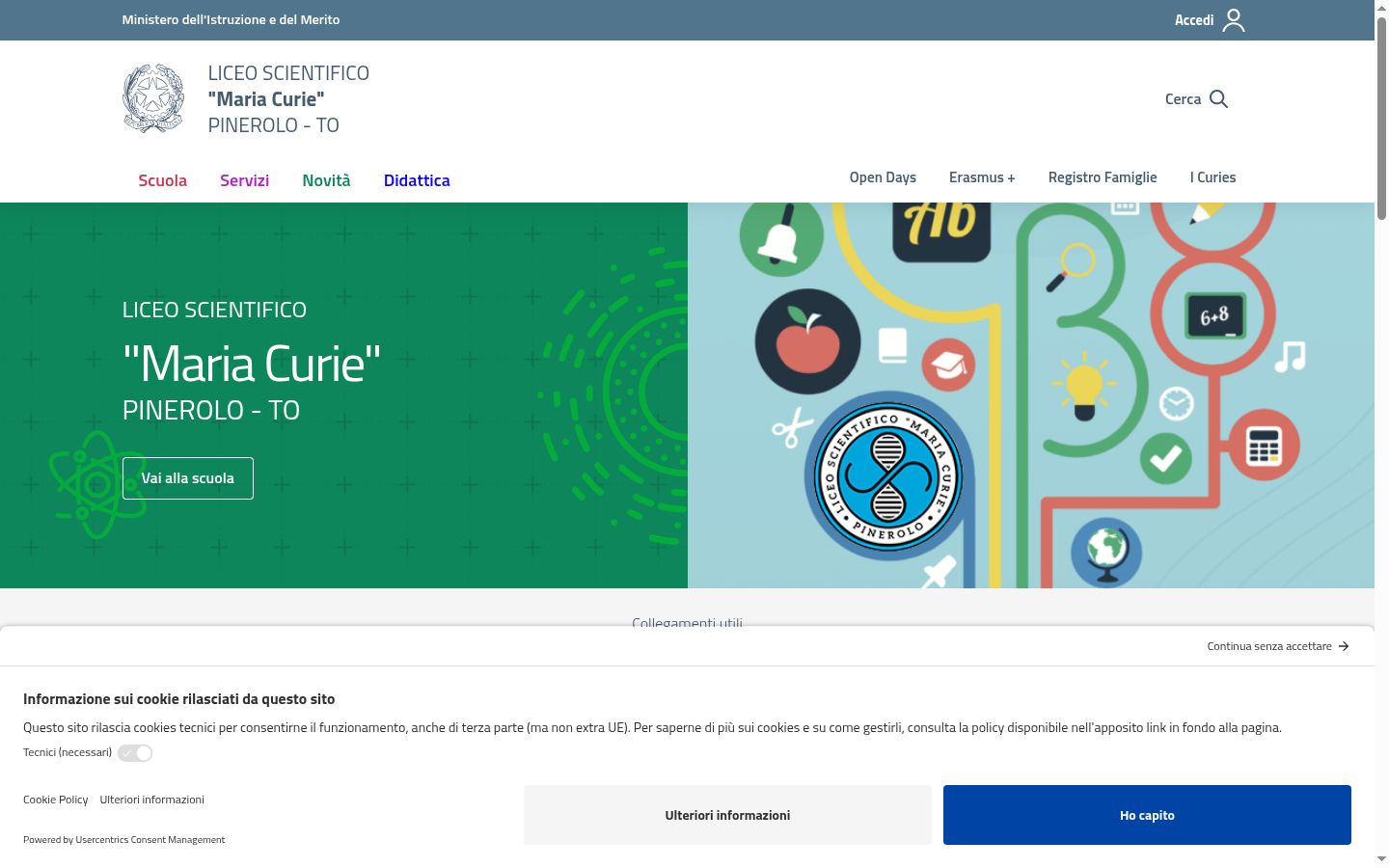The image size is (1389, 868).
Task: Click the grey Ulteriori informazioni button
Action: pyautogui.click(x=727, y=815)
